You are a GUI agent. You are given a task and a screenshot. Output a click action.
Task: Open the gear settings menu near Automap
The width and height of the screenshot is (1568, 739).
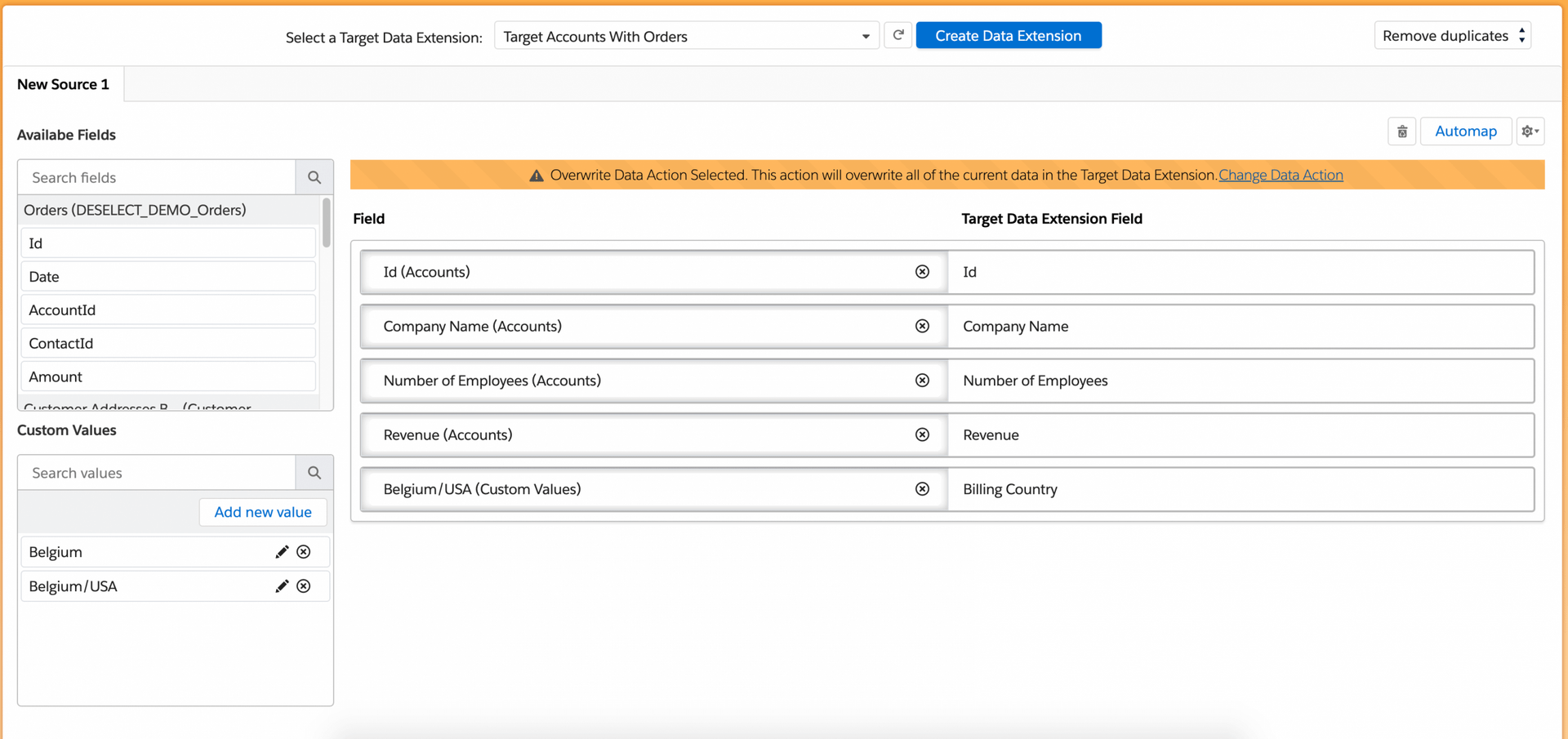click(x=1530, y=131)
